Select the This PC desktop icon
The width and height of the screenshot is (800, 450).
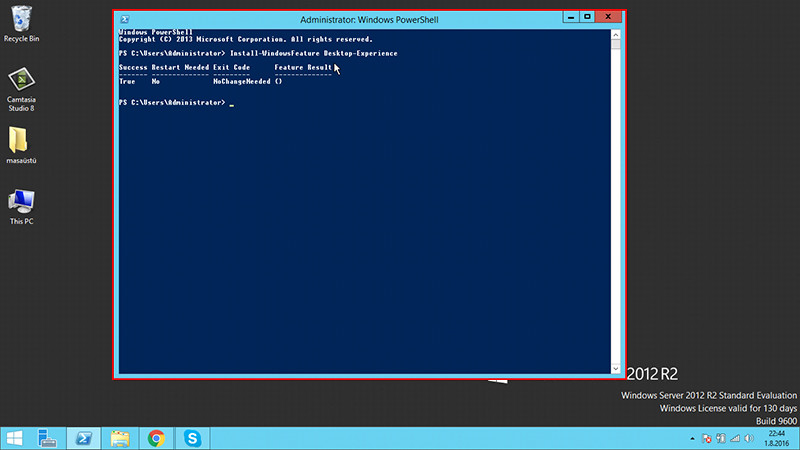click(x=21, y=204)
